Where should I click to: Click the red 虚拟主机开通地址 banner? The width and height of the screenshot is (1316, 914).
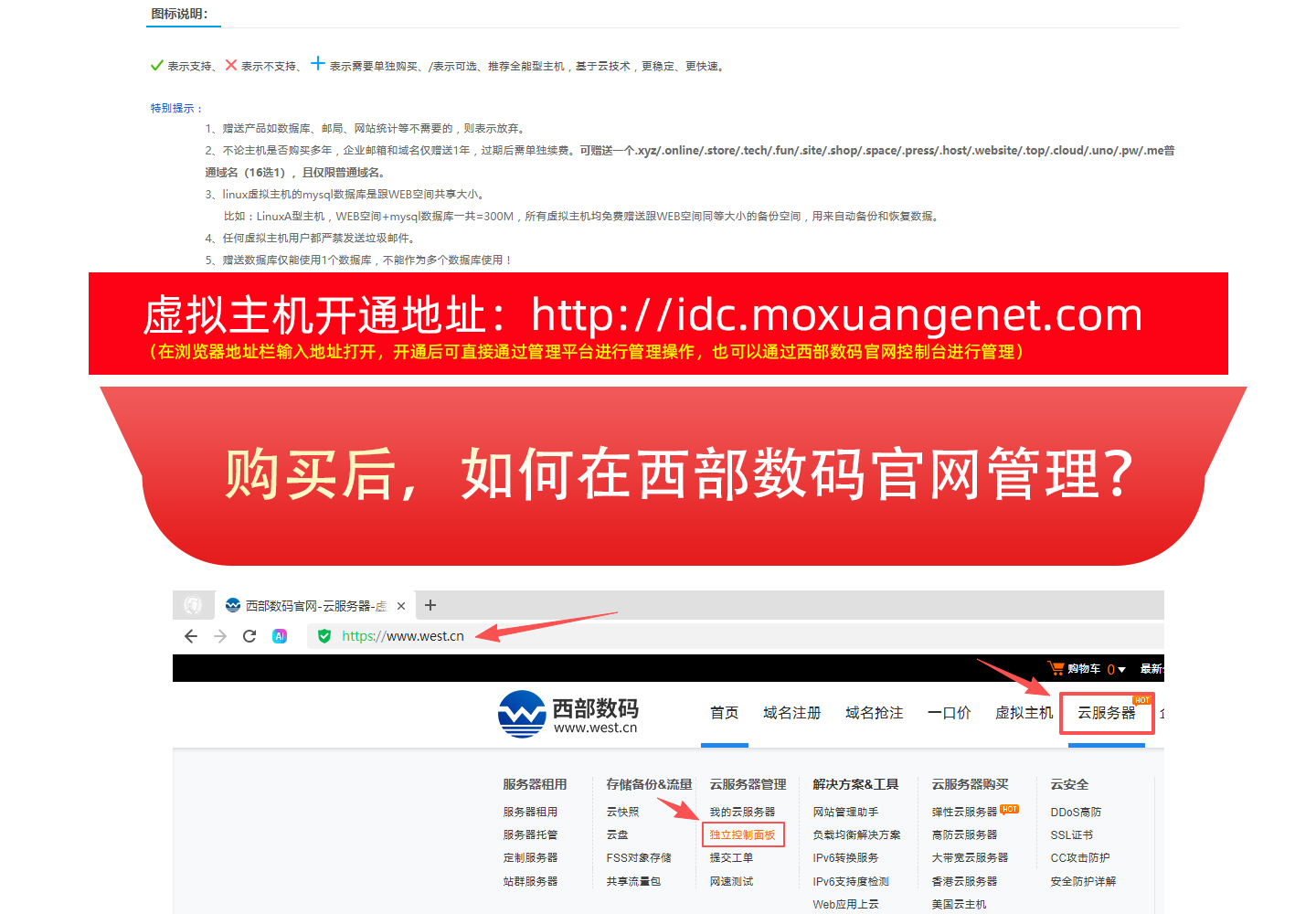point(658,324)
